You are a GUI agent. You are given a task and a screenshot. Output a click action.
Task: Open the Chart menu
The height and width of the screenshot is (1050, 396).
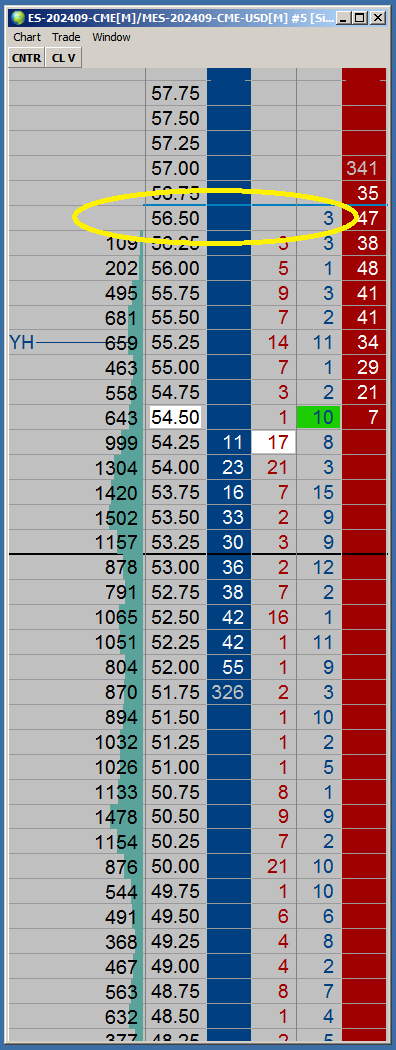tap(27, 38)
